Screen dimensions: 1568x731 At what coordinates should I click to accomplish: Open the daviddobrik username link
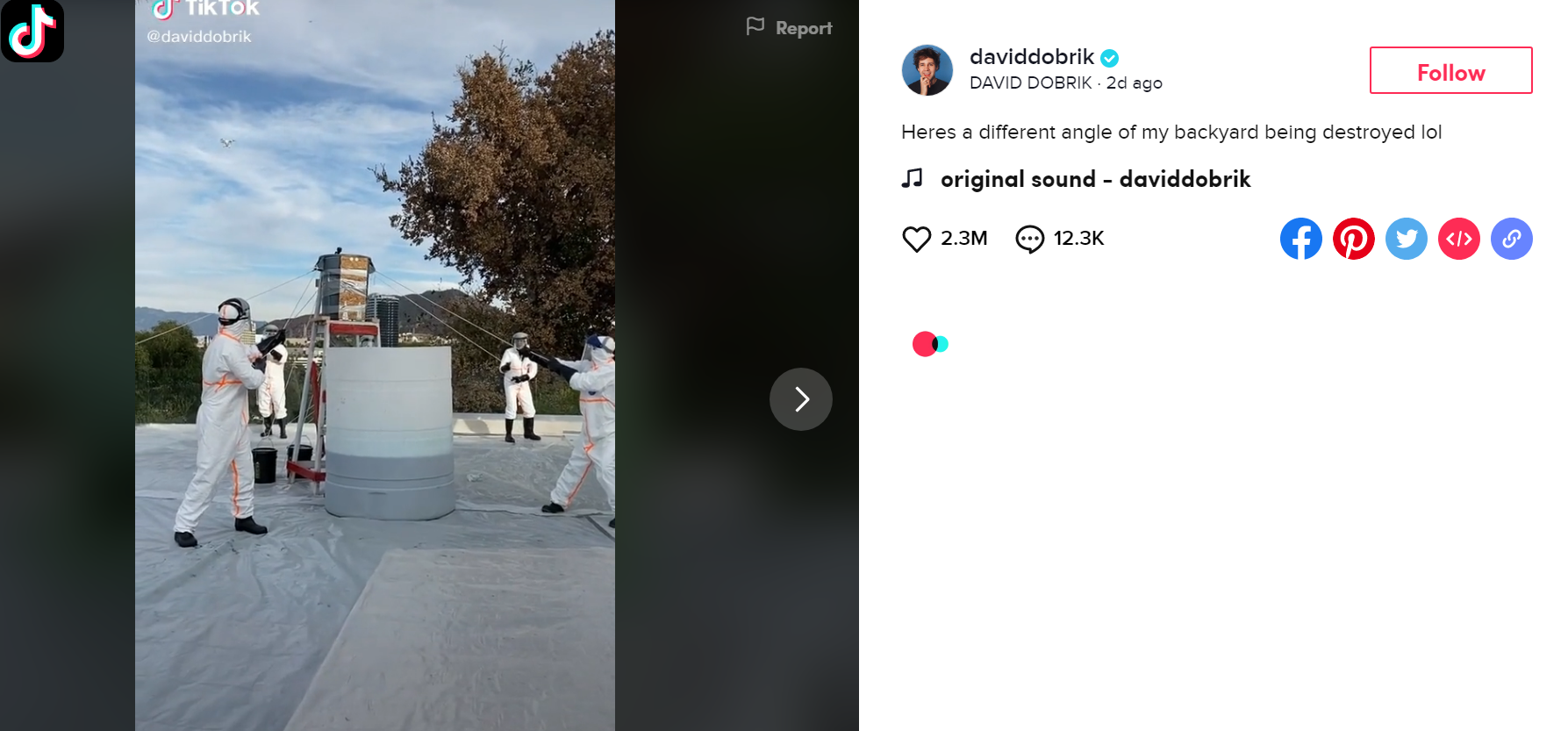pyautogui.click(x=1032, y=57)
